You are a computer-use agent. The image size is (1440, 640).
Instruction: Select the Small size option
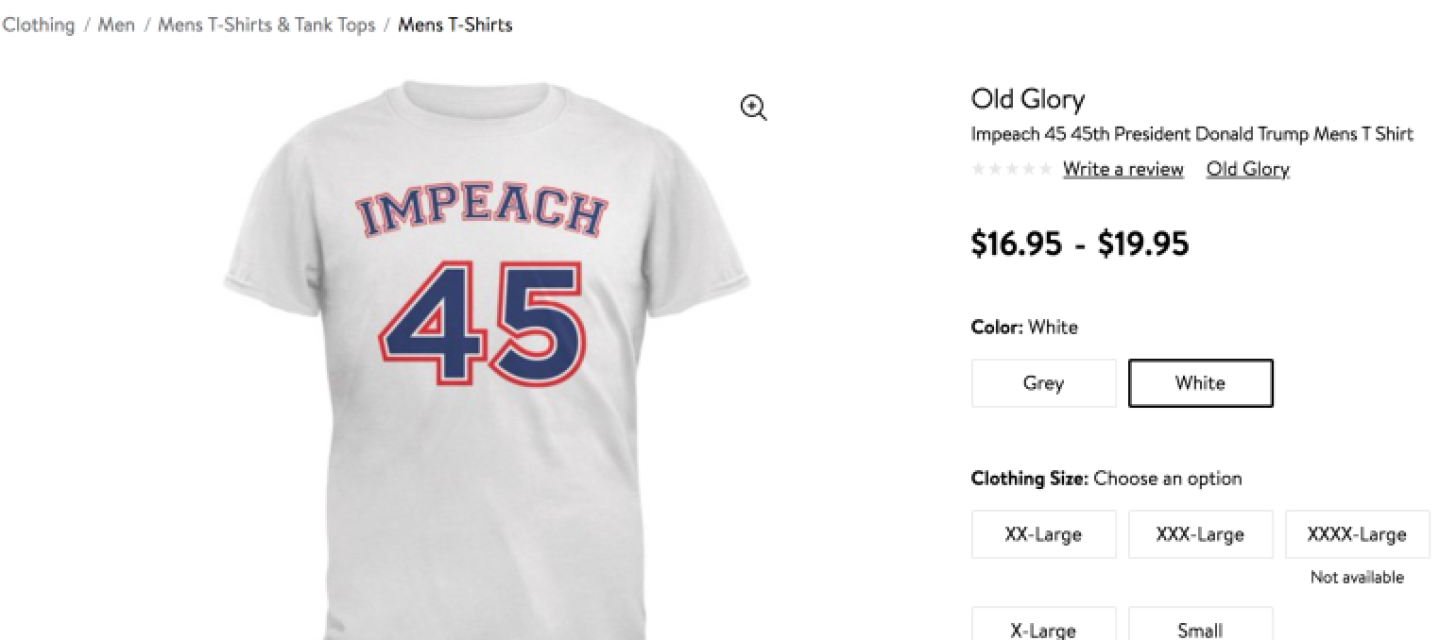[x=1200, y=630]
